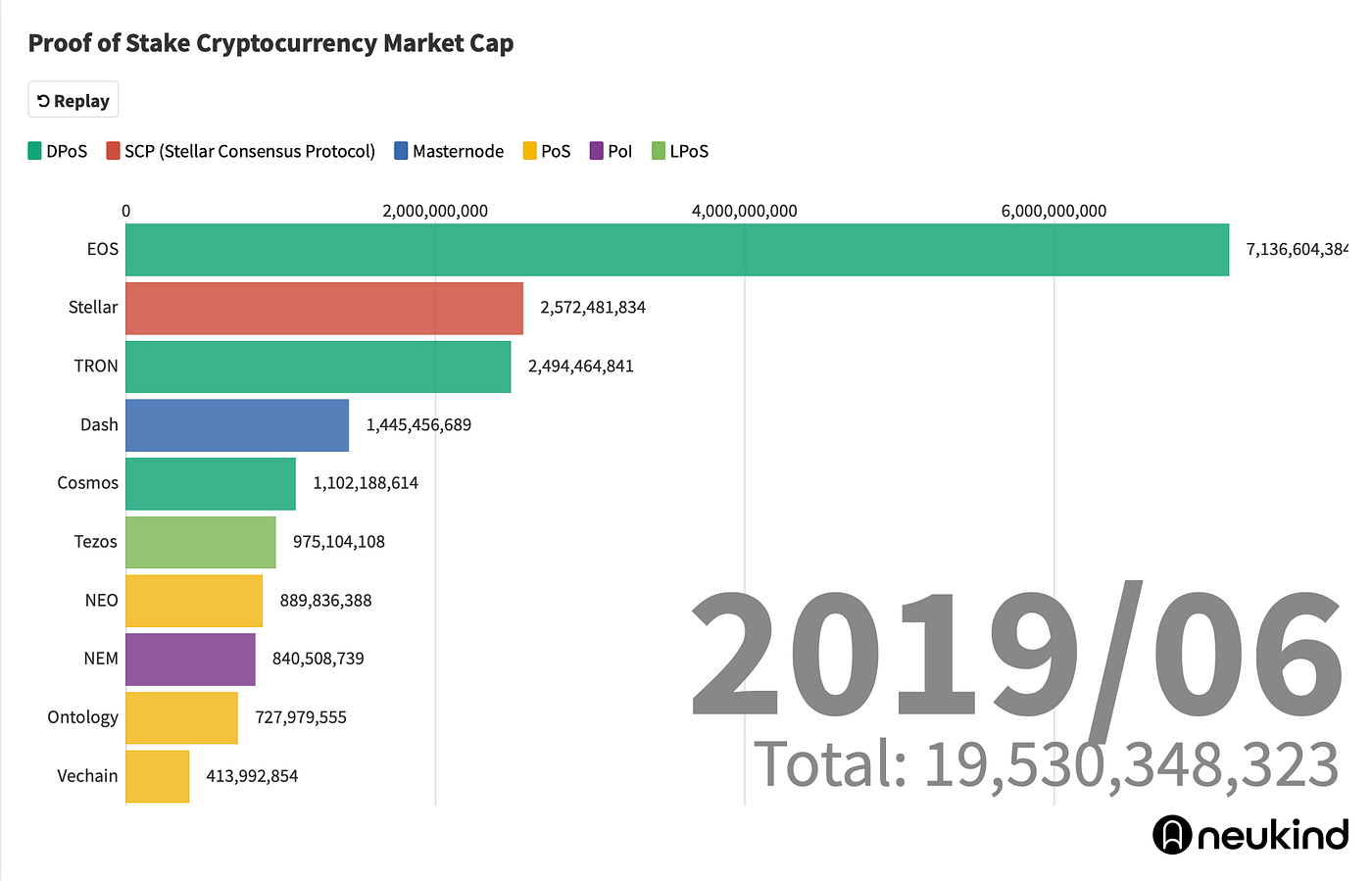The height and width of the screenshot is (881, 1372).
Task: Select the Masternode blue legend swatch
Action: [x=401, y=151]
